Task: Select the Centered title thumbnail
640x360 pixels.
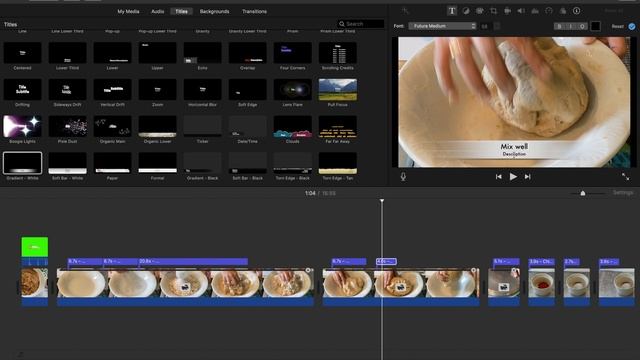Action: coord(22,53)
